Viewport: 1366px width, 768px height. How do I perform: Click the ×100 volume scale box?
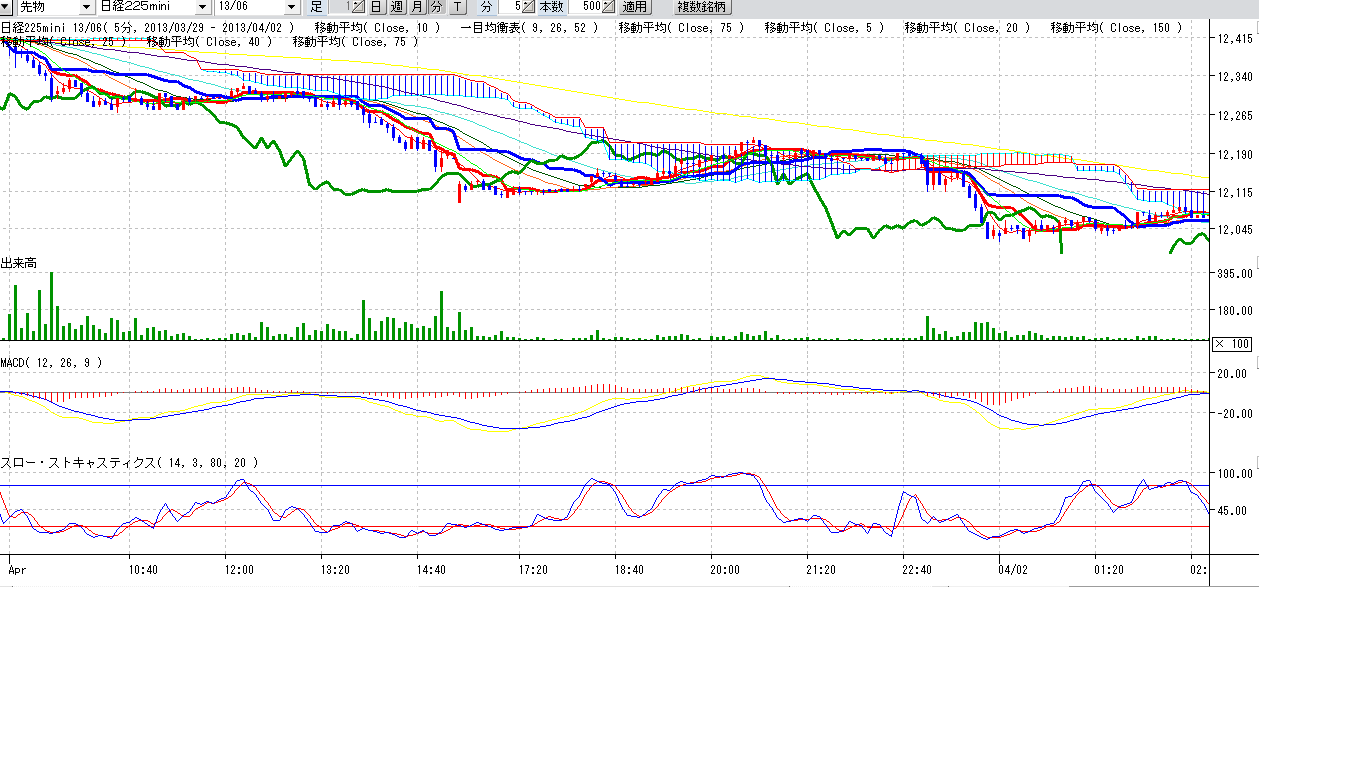point(1230,344)
